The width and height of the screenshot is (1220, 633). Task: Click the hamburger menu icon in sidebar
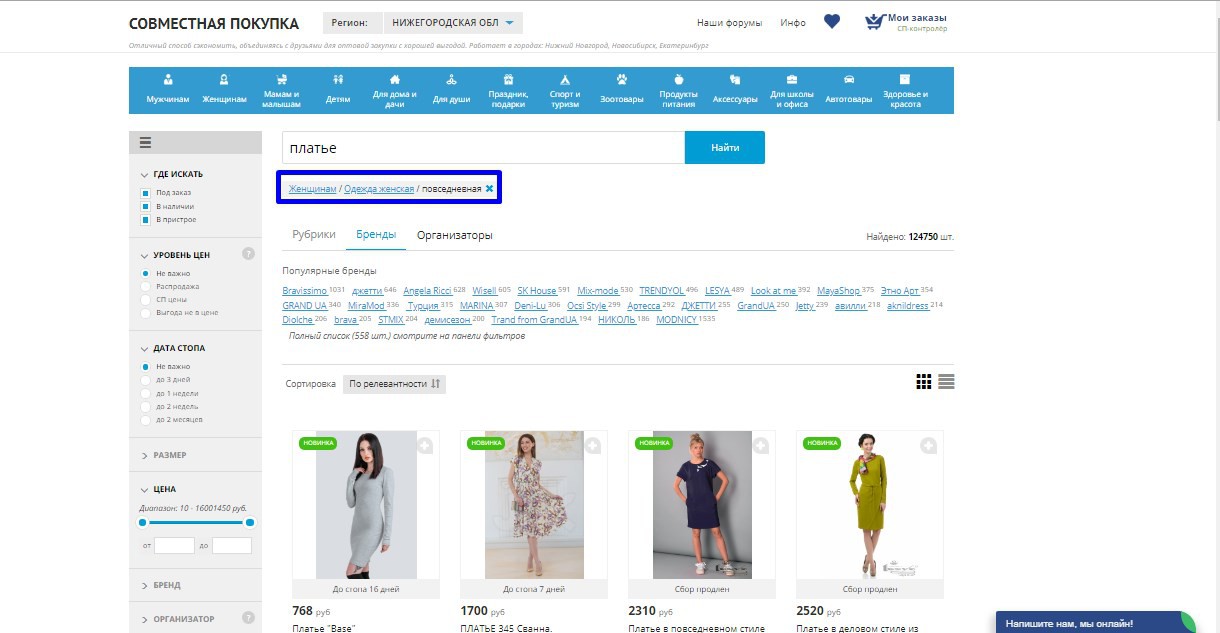tap(145, 143)
